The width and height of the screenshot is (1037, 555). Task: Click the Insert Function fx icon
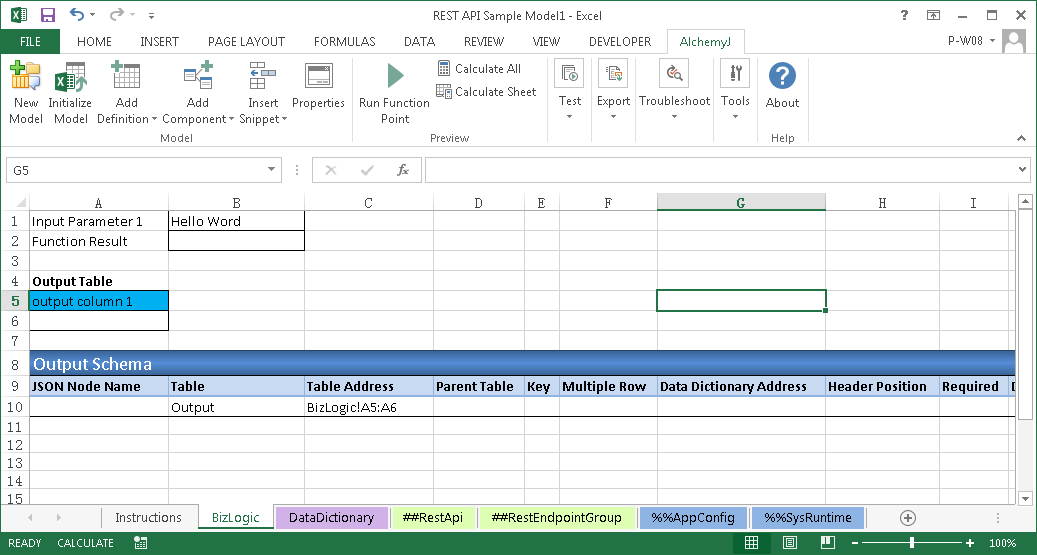click(403, 171)
